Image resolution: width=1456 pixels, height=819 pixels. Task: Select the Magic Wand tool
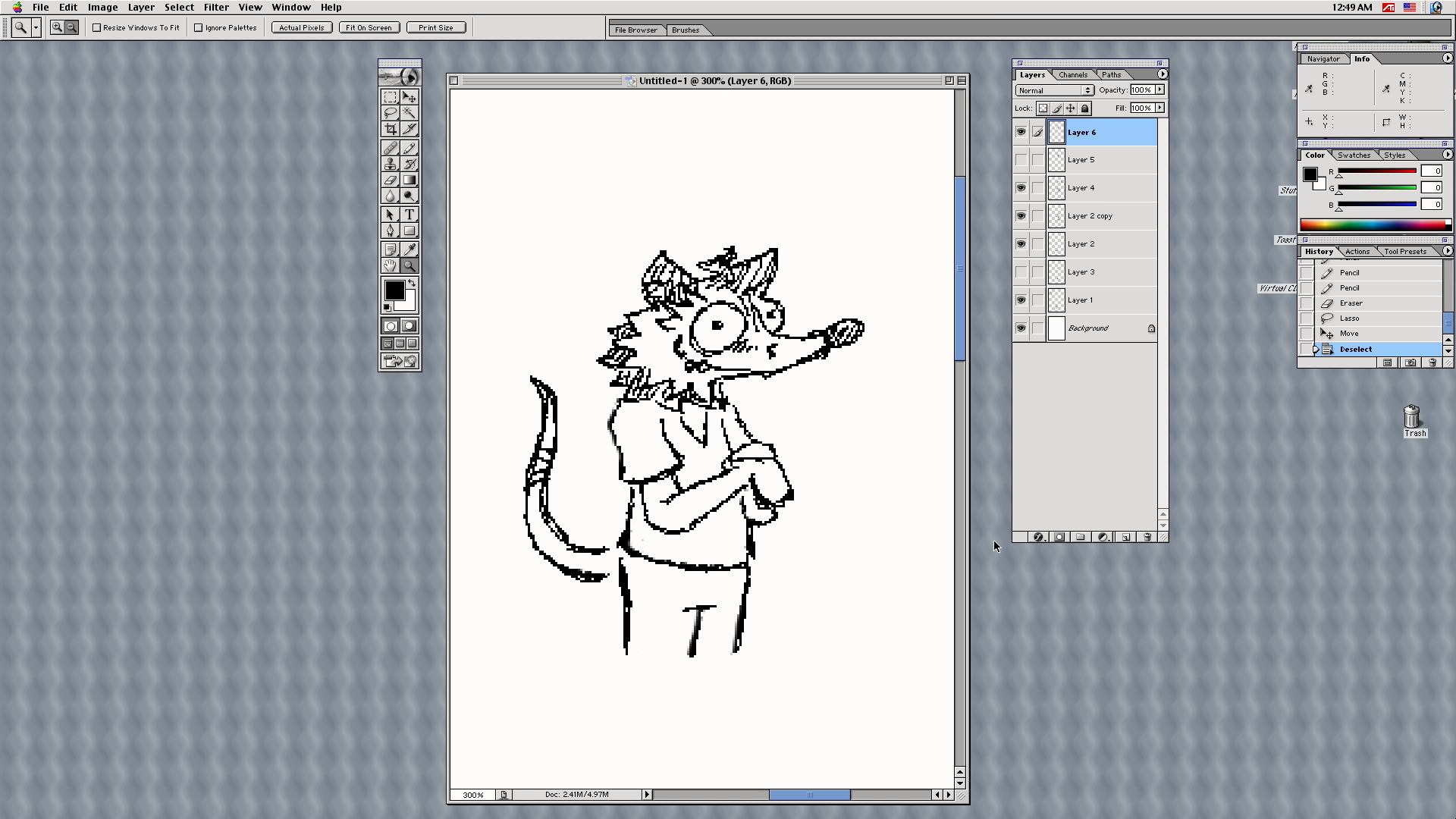point(409,113)
